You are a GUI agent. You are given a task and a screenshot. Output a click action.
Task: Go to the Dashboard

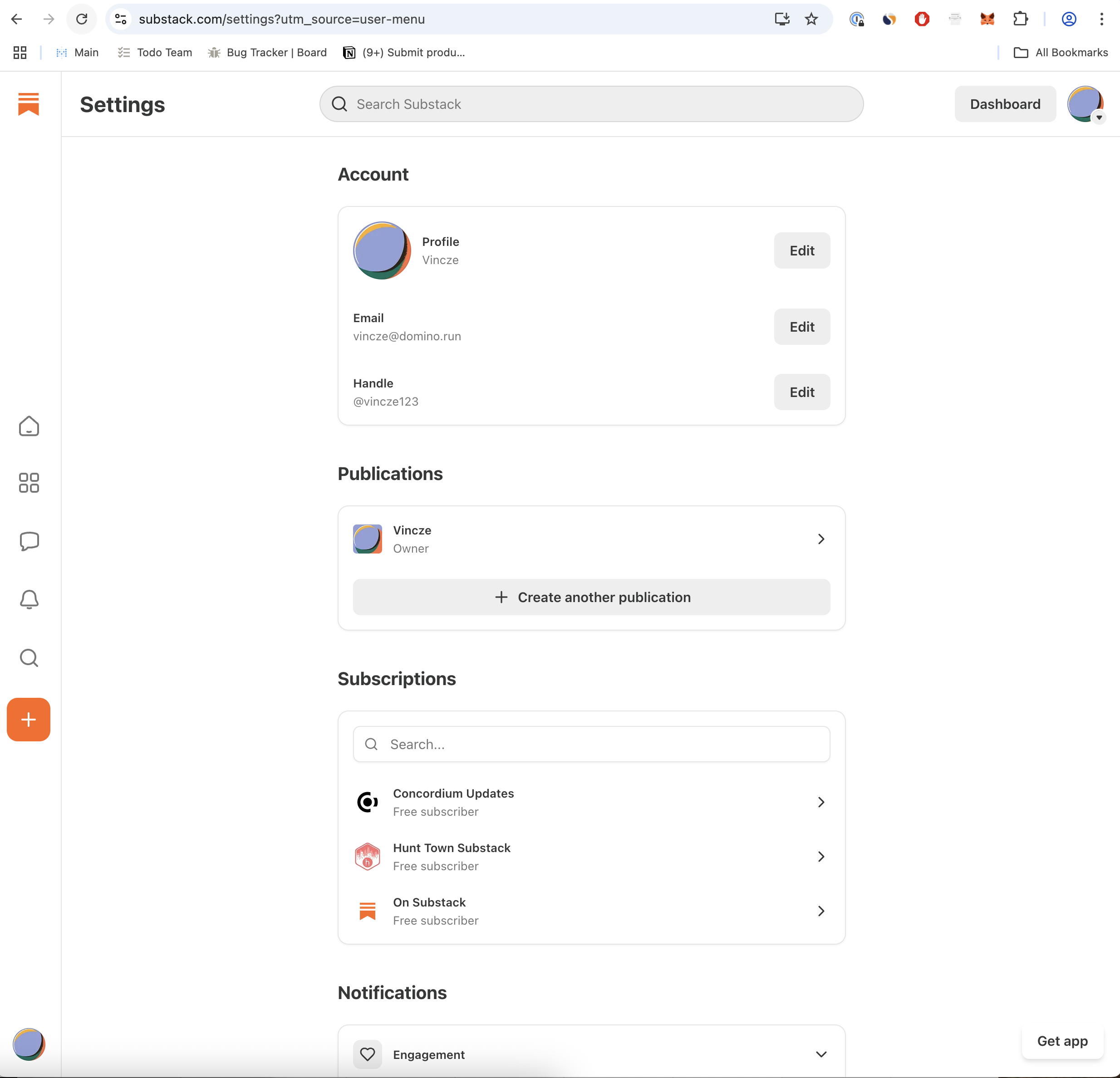click(x=1005, y=104)
